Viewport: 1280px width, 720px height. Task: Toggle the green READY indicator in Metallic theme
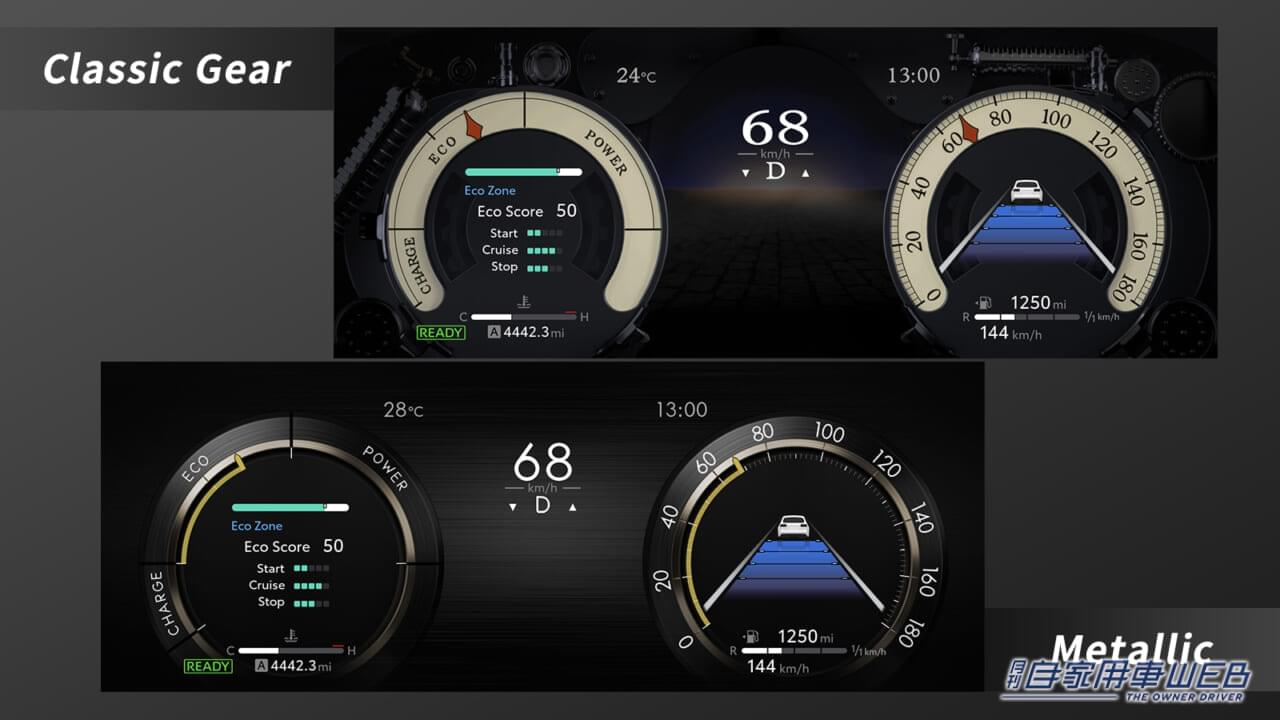(208, 667)
